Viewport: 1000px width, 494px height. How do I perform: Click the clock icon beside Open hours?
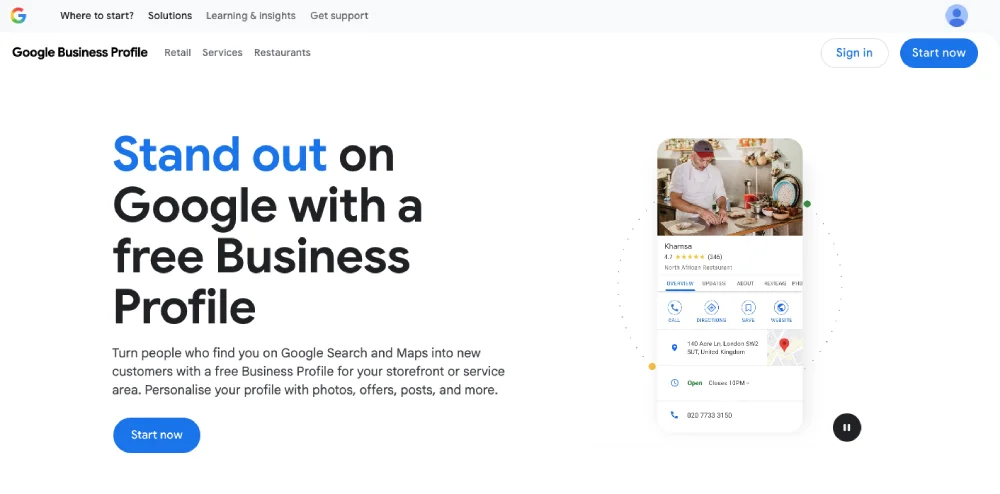pos(674,383)
